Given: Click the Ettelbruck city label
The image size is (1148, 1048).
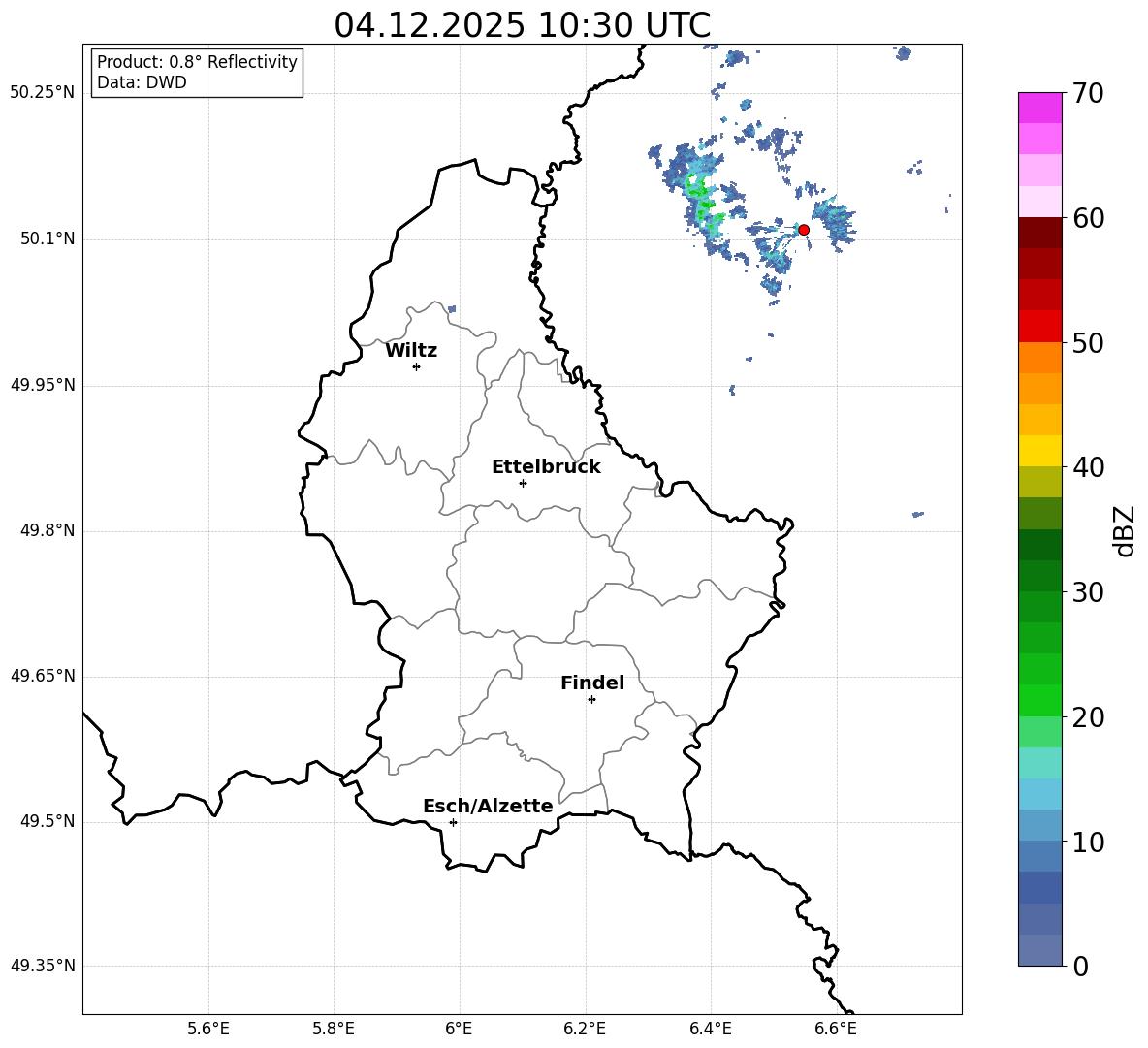Looking at the screenshot, I should 546,467.
